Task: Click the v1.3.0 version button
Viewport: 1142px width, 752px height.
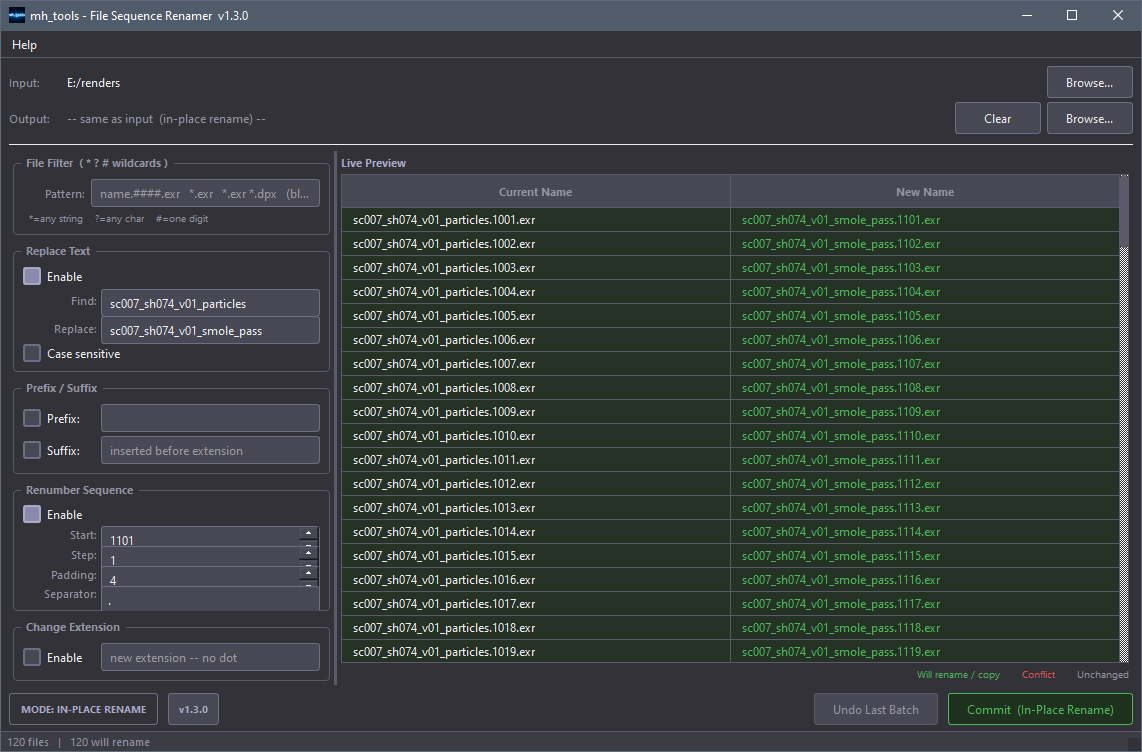Action: 193,710
